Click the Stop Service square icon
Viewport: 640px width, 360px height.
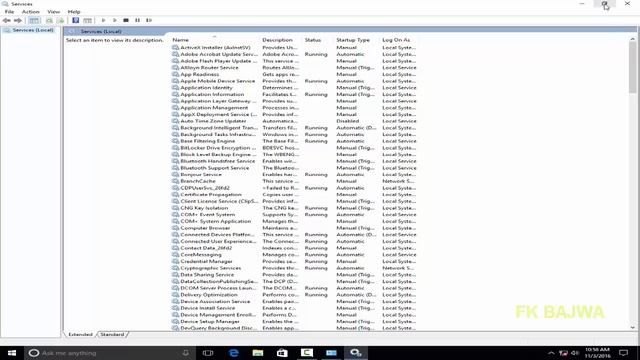(126, 20)
